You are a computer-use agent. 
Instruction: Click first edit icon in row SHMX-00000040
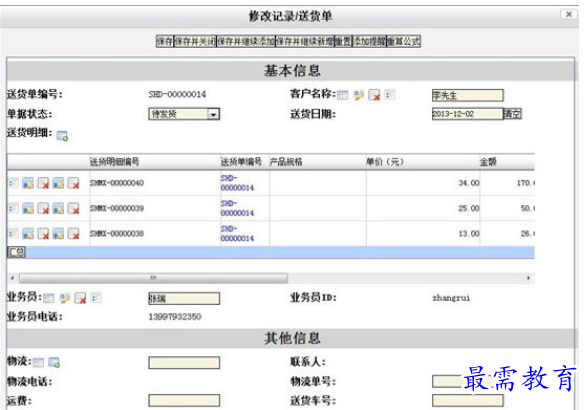pyautogui.click(x=28, y=183)
